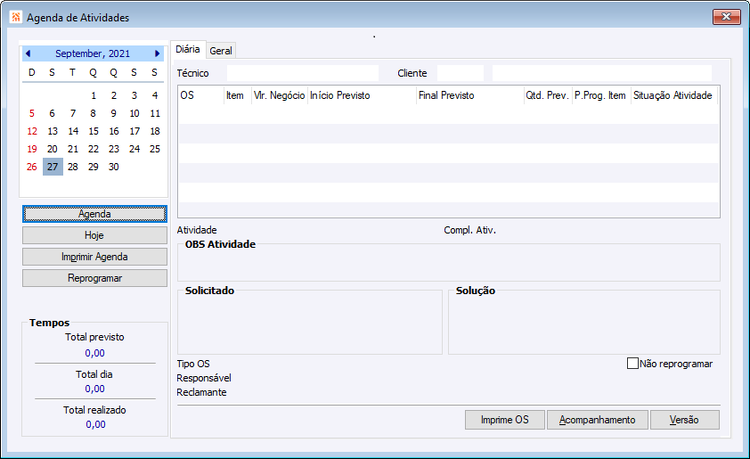Select day 10 in calendar
Viewport: 750px width, 459px height.
click(x=134, y=113)
